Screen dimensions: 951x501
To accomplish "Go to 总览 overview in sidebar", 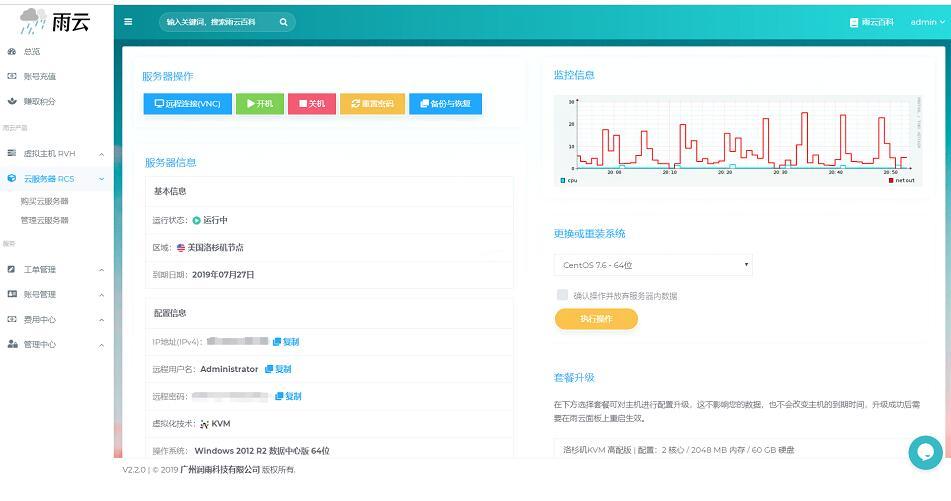I will tap(32, 51).
